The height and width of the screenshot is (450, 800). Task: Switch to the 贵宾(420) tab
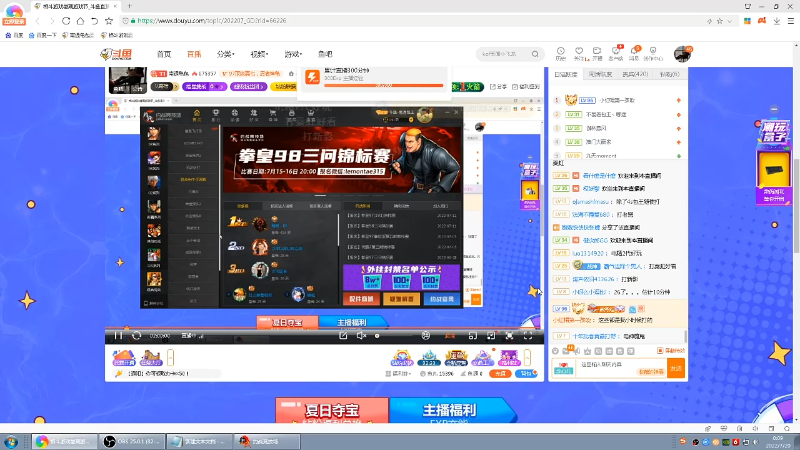tap(635, 74)
